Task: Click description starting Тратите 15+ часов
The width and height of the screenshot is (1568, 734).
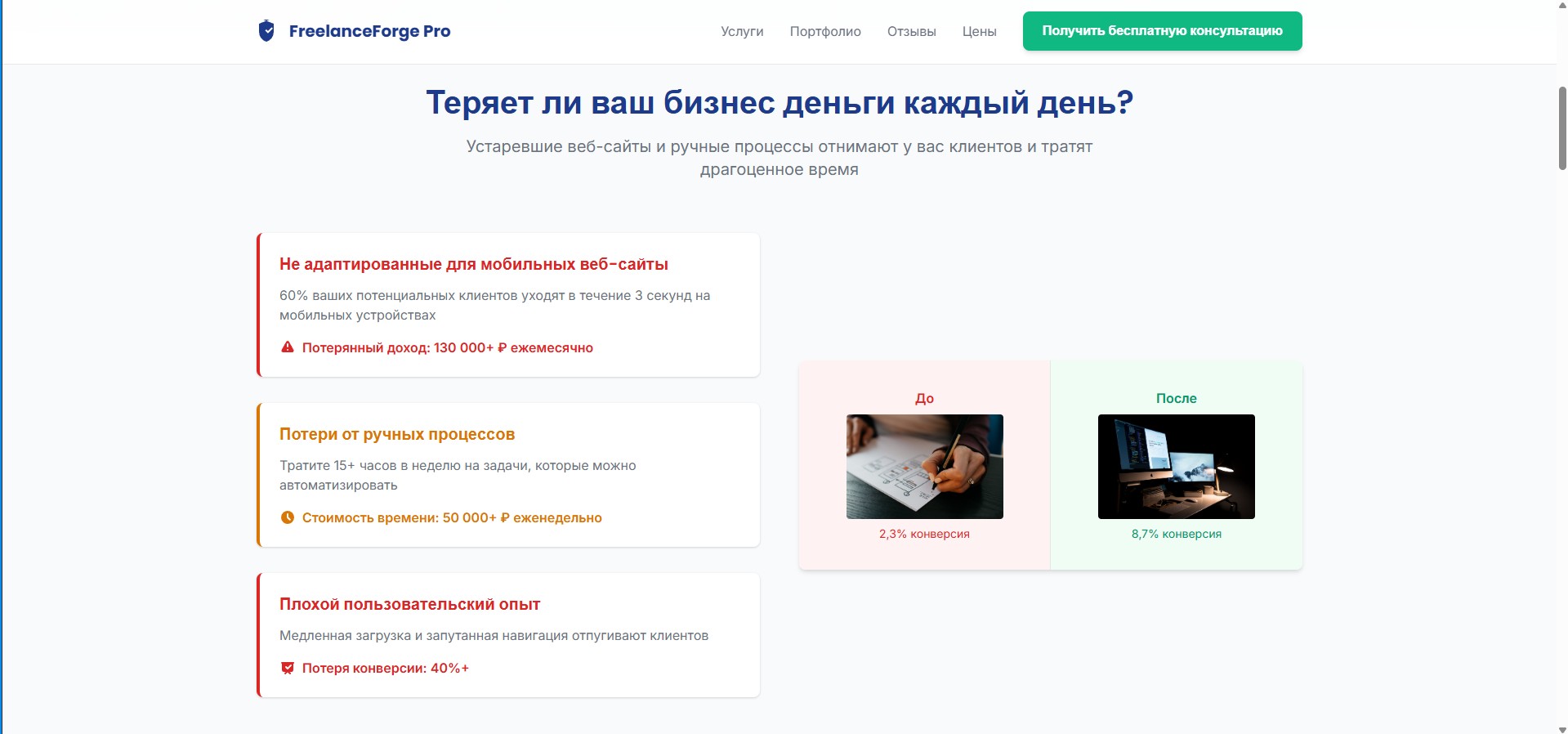Action: coord(458,475)
